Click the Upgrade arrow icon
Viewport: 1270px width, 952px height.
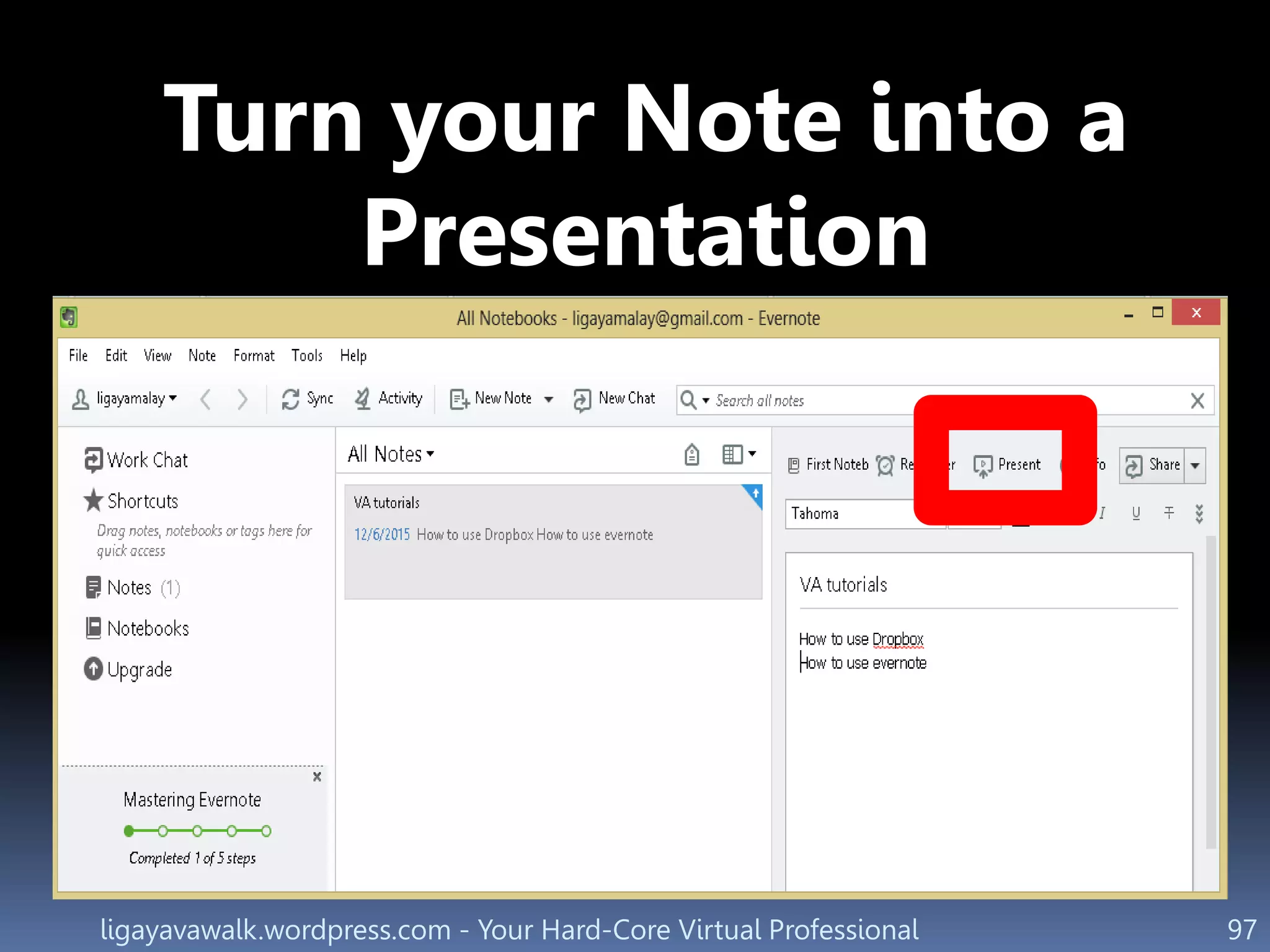(93, 669)
